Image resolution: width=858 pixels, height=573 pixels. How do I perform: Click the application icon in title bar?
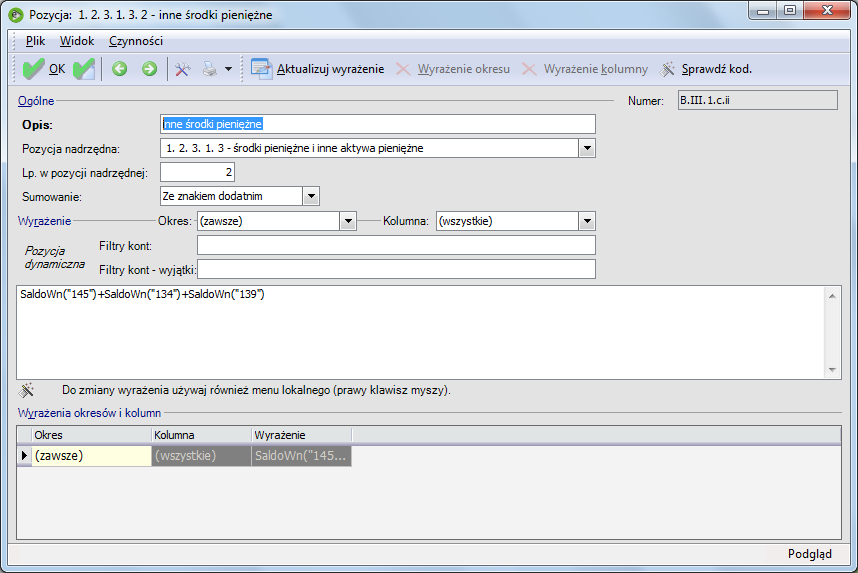(16, 15)
